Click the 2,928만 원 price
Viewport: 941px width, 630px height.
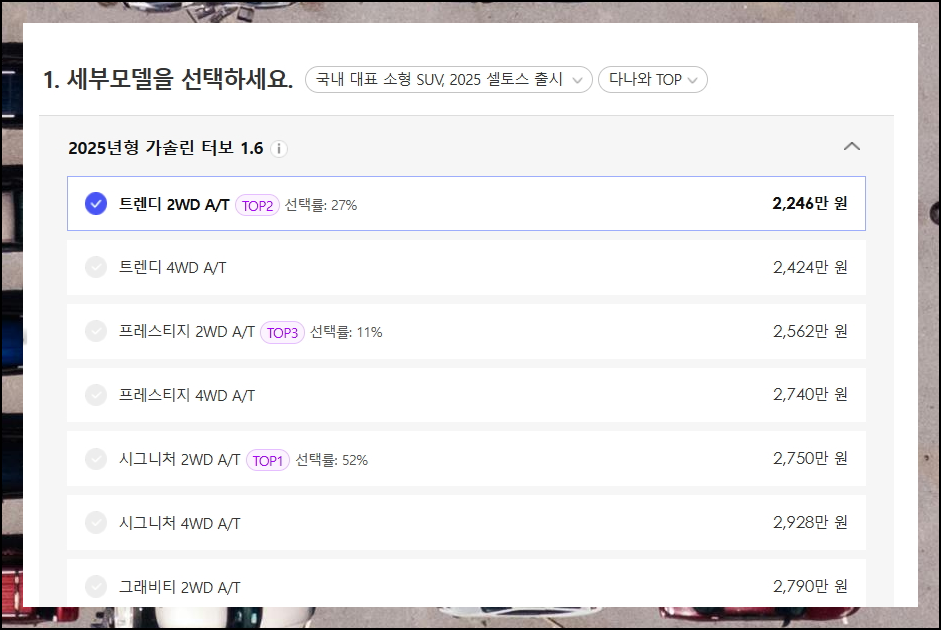click(810, 523)
